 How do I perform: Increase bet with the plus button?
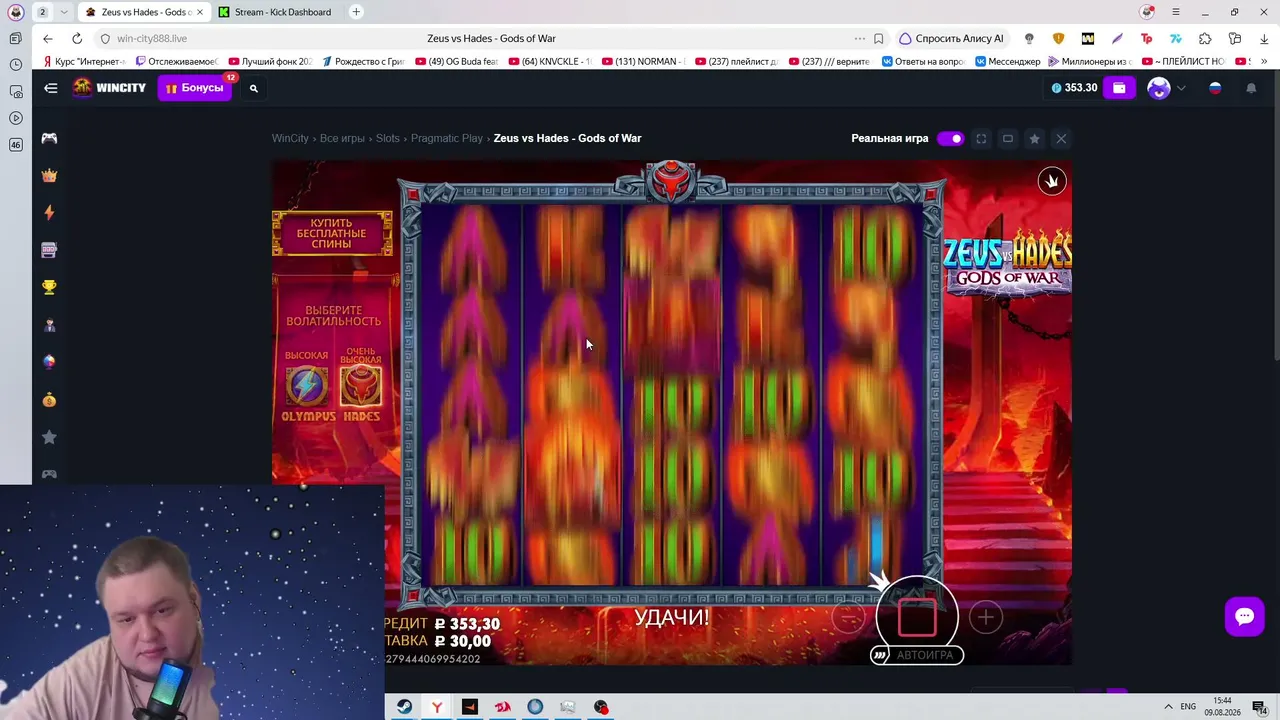point(986,618)
